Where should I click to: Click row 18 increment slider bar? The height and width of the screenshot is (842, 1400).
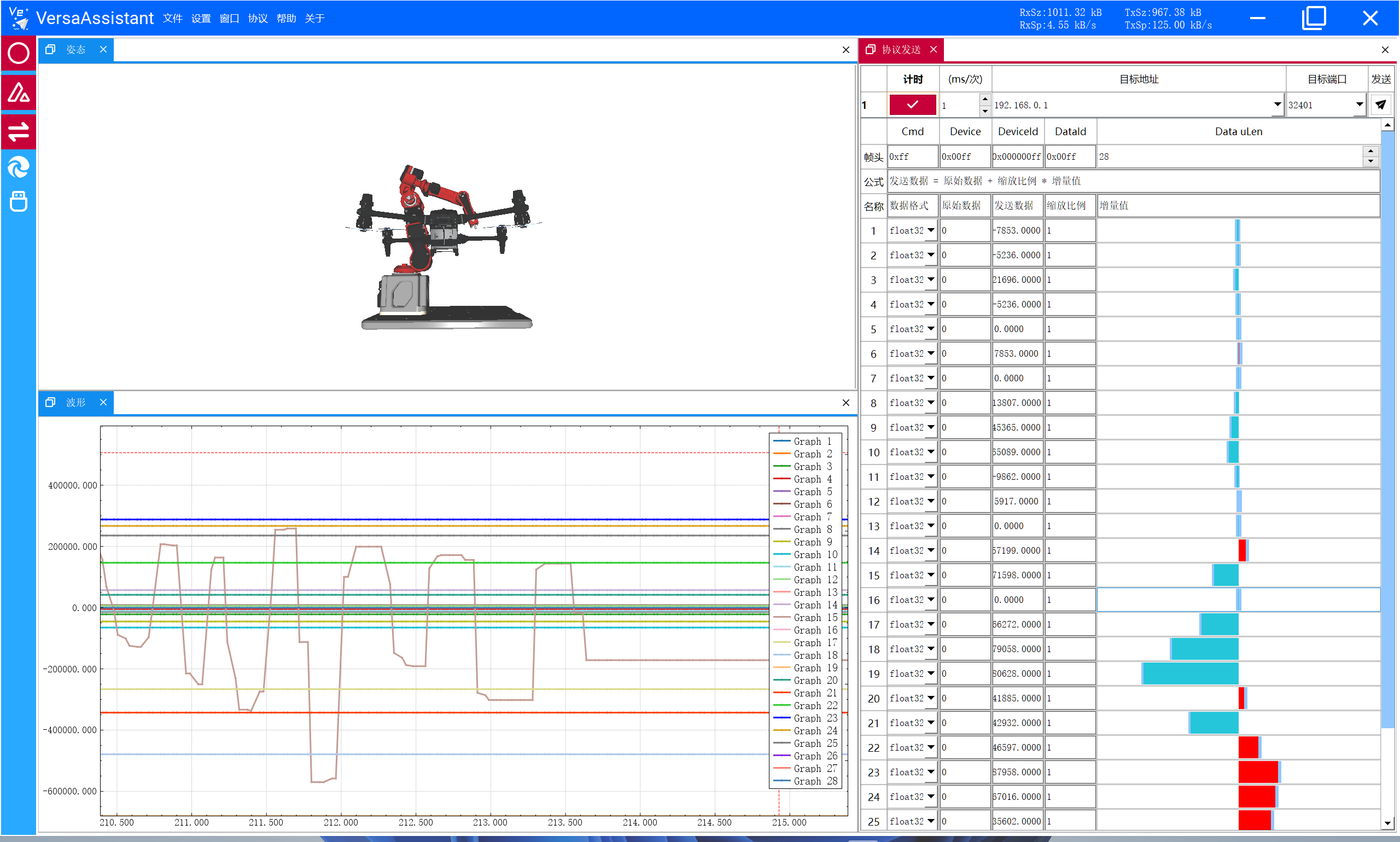1238,649
